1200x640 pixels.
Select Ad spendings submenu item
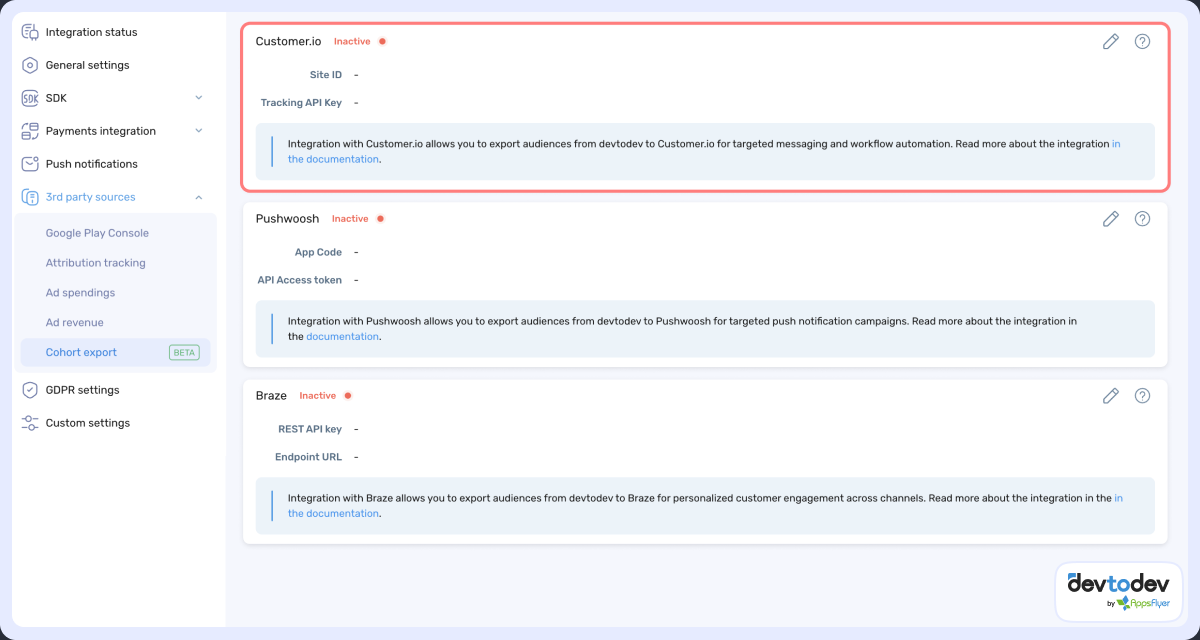click(80, 293)
